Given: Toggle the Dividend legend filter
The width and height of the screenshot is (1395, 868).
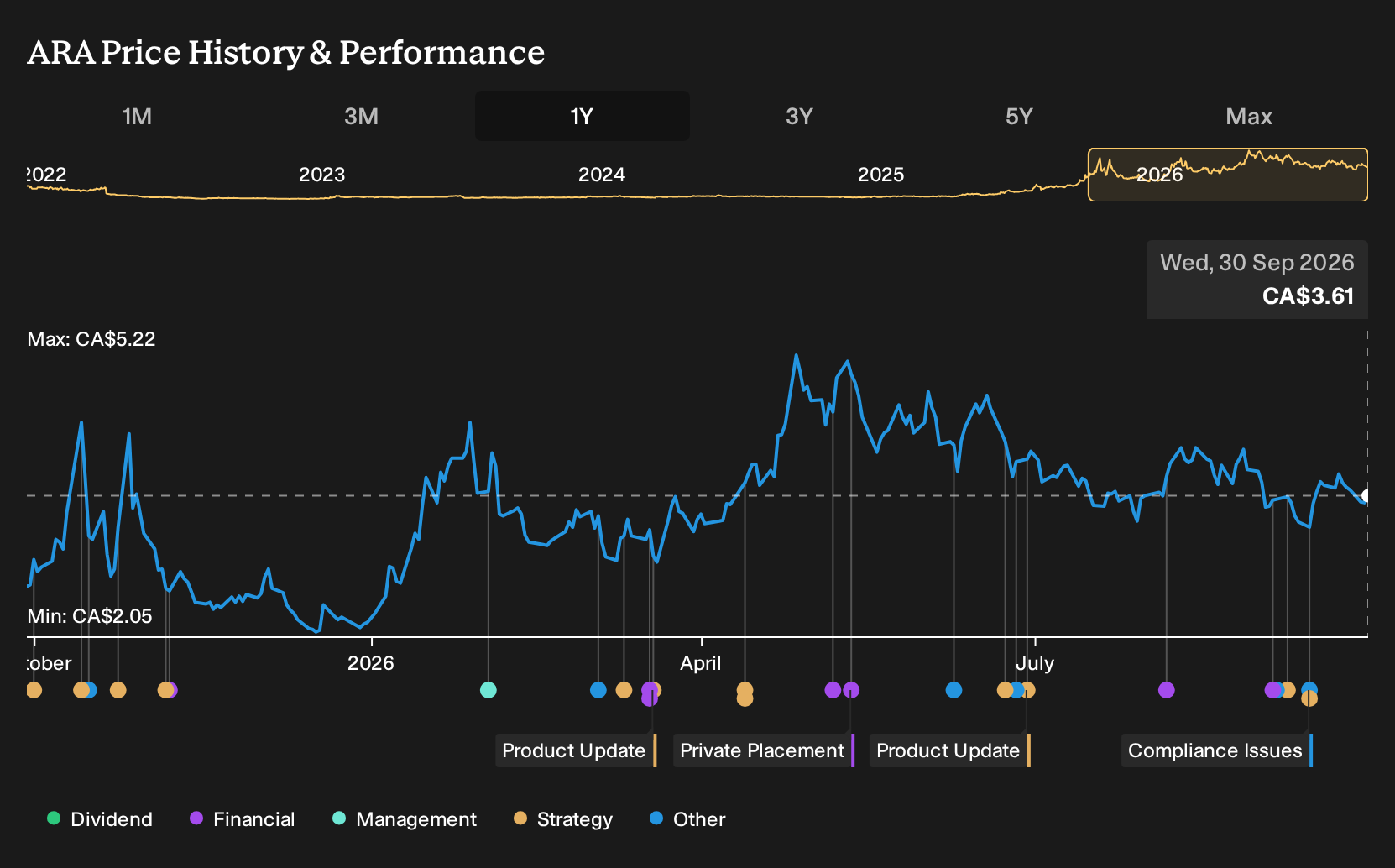Looking at the screenshot, I should point(100,819).
